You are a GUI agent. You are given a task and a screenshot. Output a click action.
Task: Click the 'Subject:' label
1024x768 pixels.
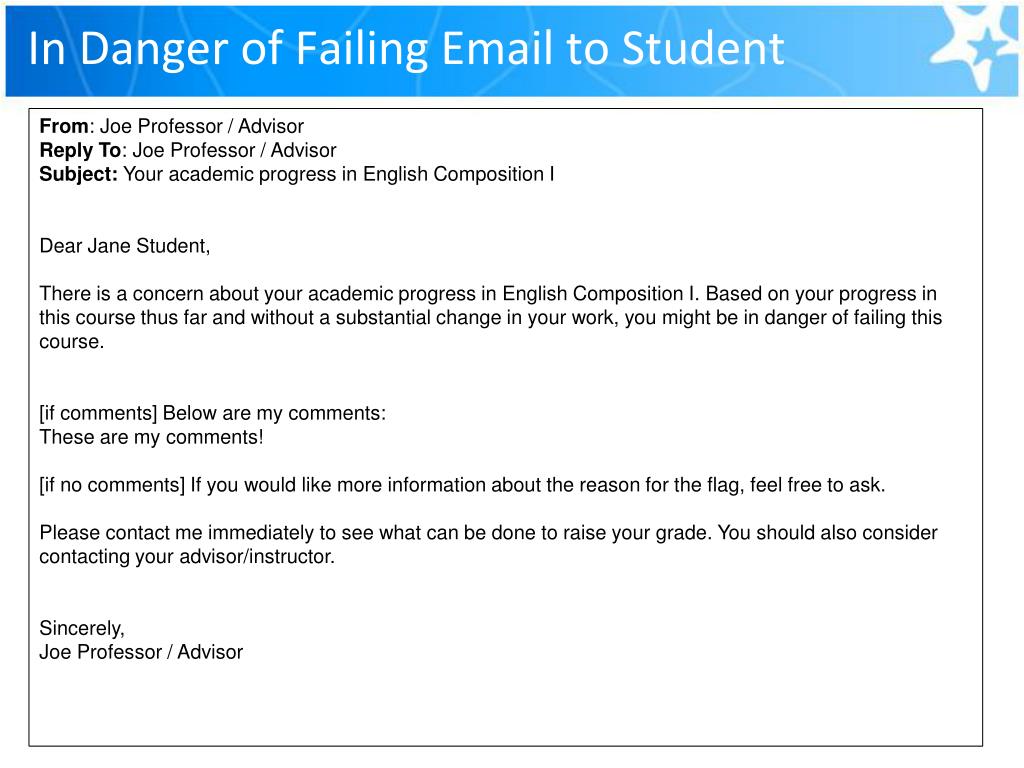[x=78, y=174]
